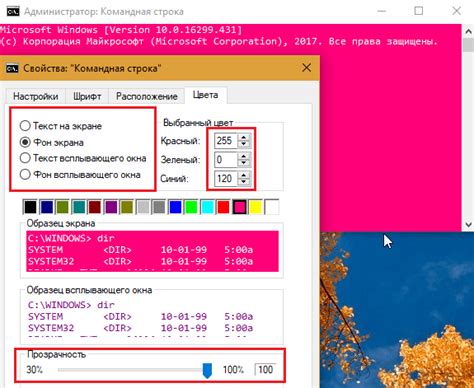Pick the bright blue color swatch
The width and height of the screenshot is (474, 388).
(175, 207)
